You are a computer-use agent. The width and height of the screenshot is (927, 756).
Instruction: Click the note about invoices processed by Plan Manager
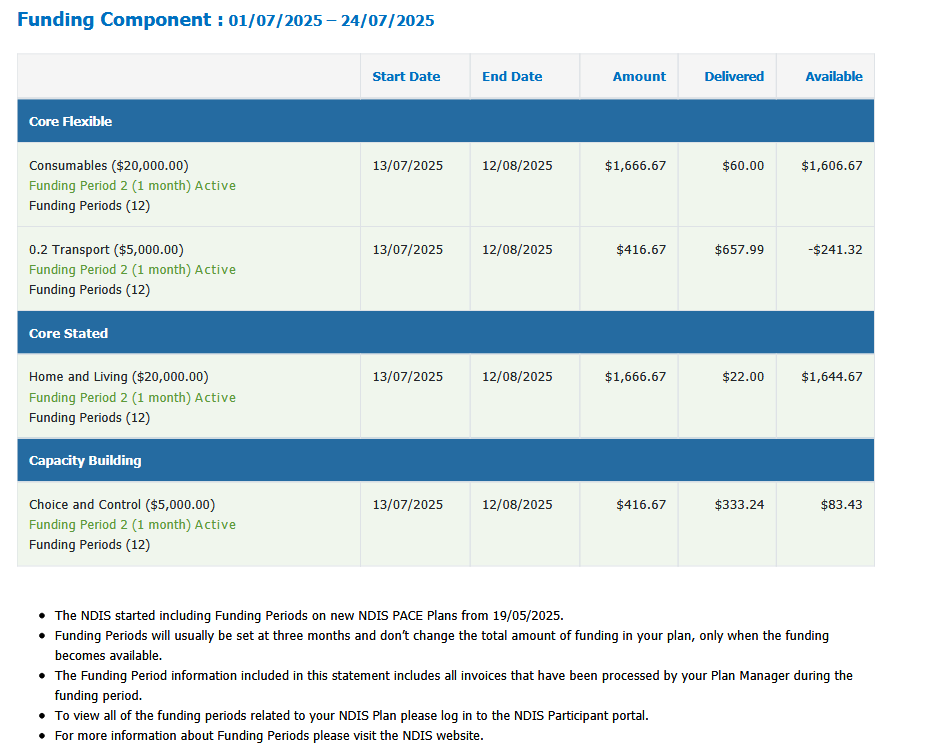pyautogui.click(x=453, y=686)
